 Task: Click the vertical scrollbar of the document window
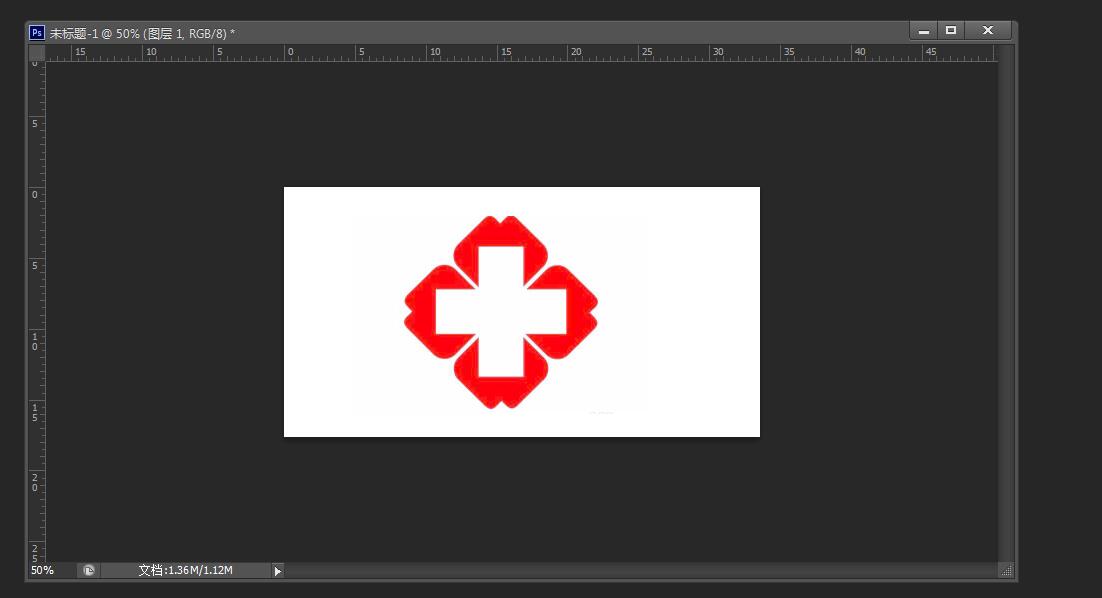coord(1006,304)
